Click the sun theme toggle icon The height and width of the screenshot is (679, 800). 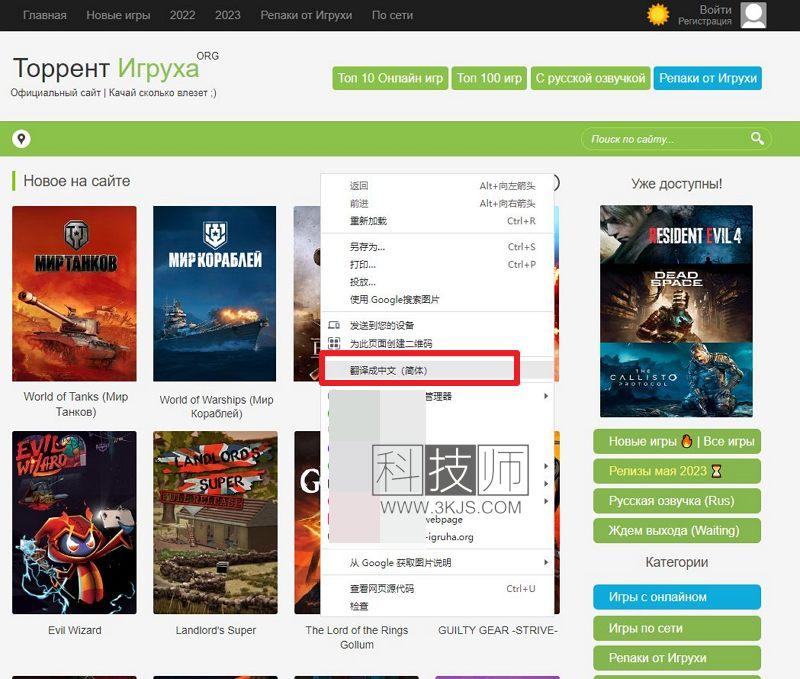[x=658, y=14]
